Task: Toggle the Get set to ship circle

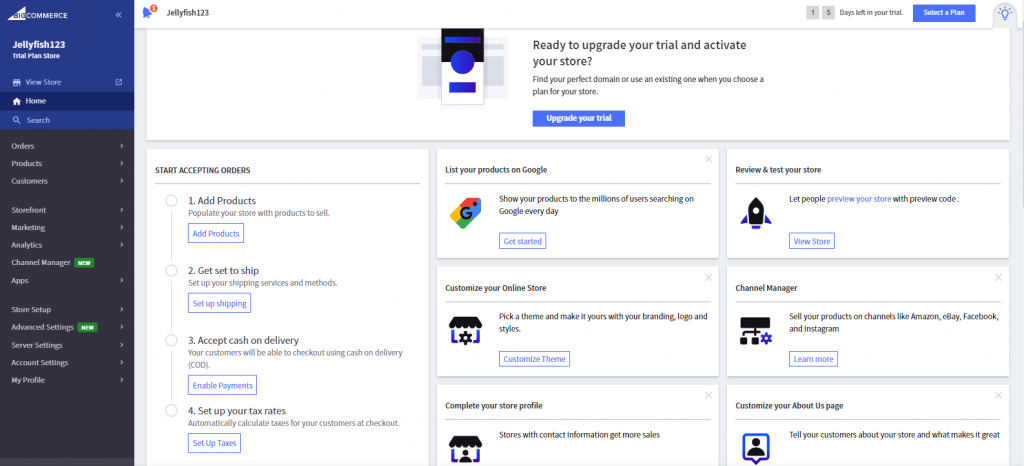Action: click(x=172, y=270)
